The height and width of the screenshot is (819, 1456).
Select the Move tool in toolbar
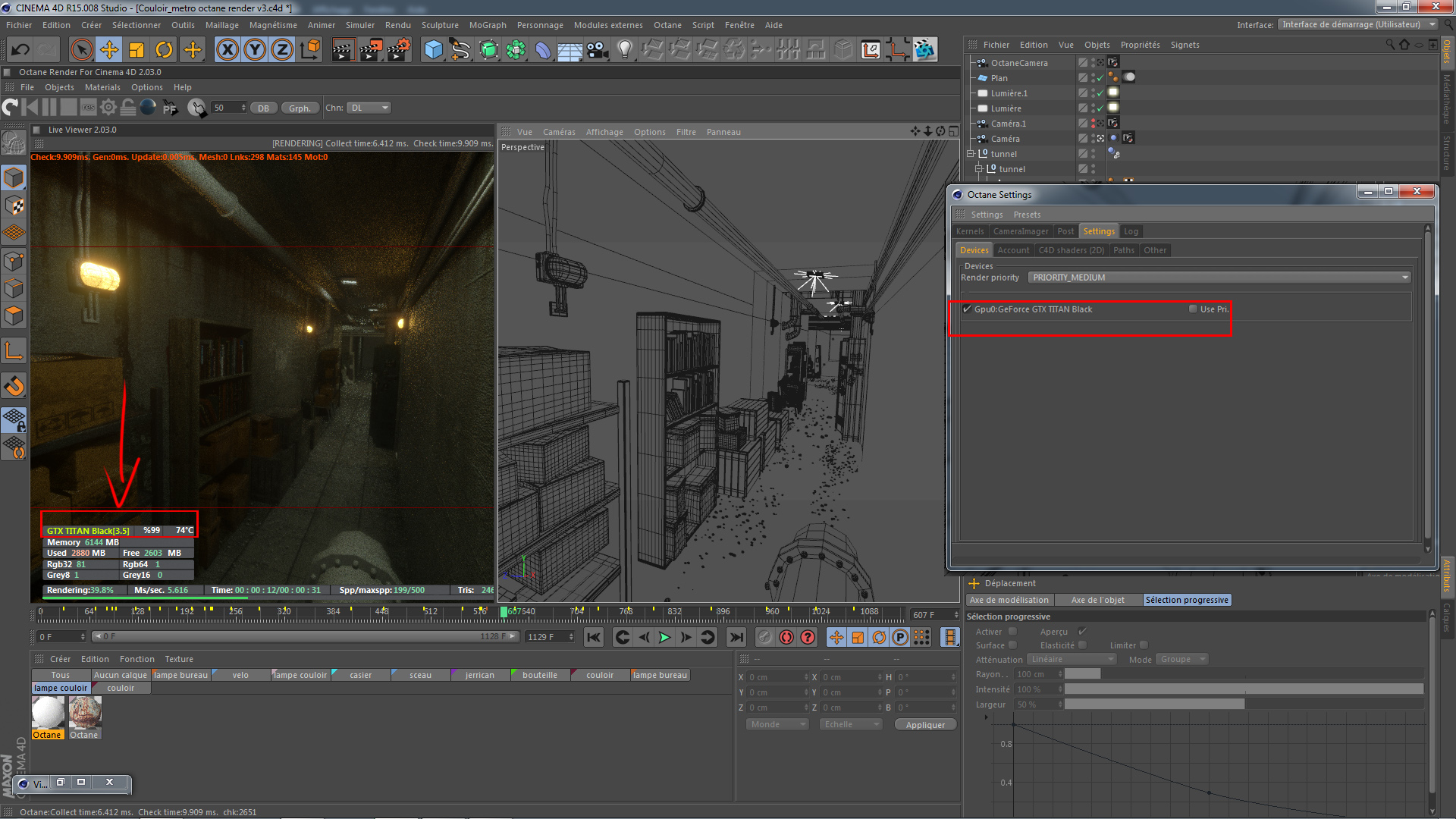pyautogui.click(x=109, y=50)
